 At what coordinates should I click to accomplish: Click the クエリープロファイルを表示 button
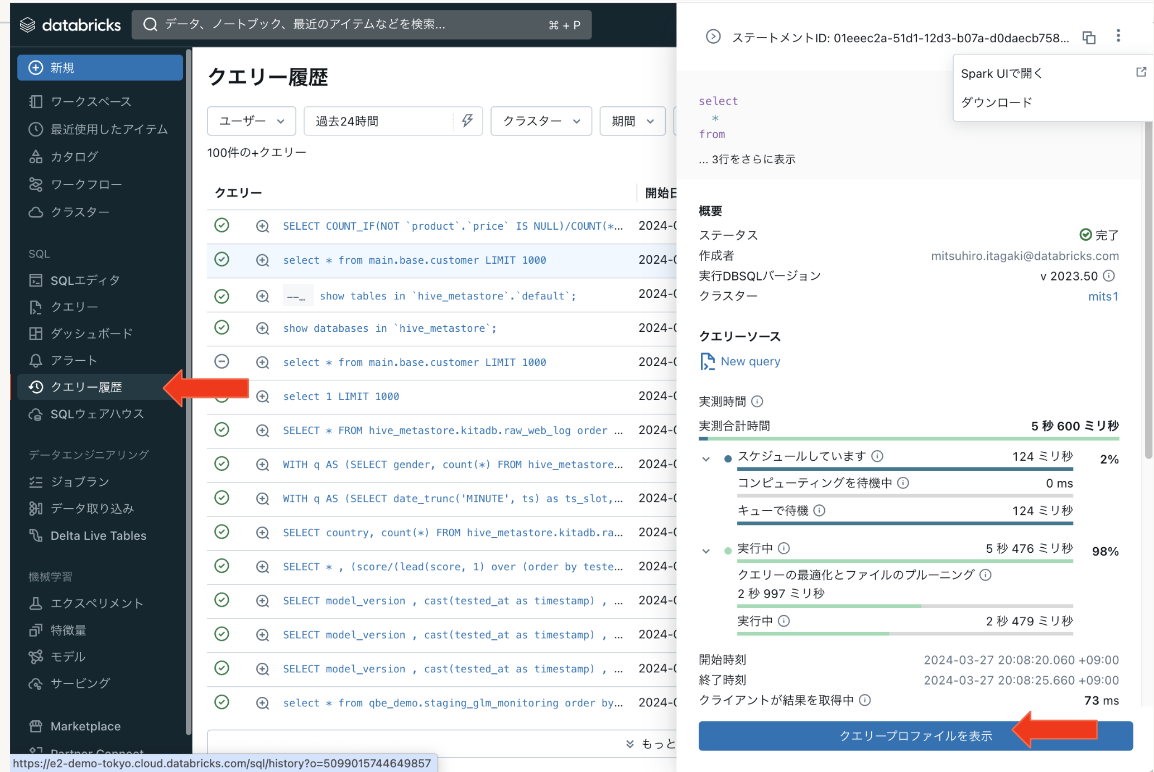pos(915,735)
